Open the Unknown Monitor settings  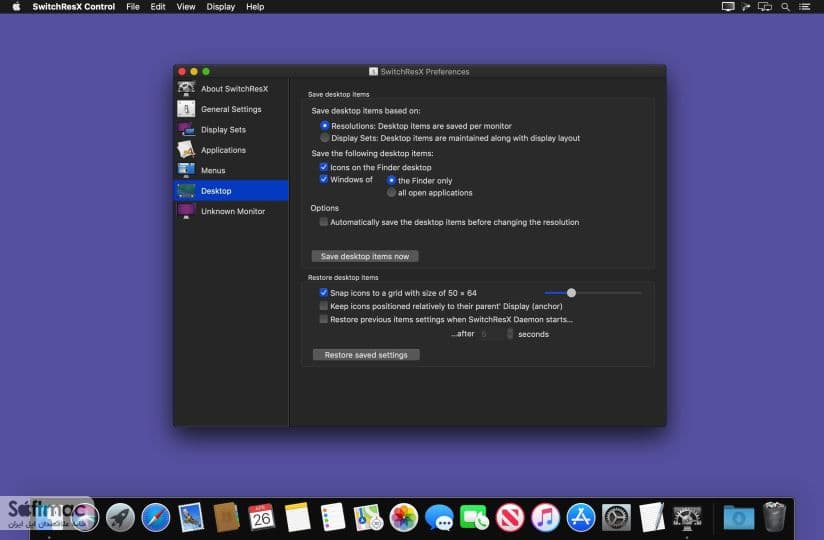pos(231,211)
